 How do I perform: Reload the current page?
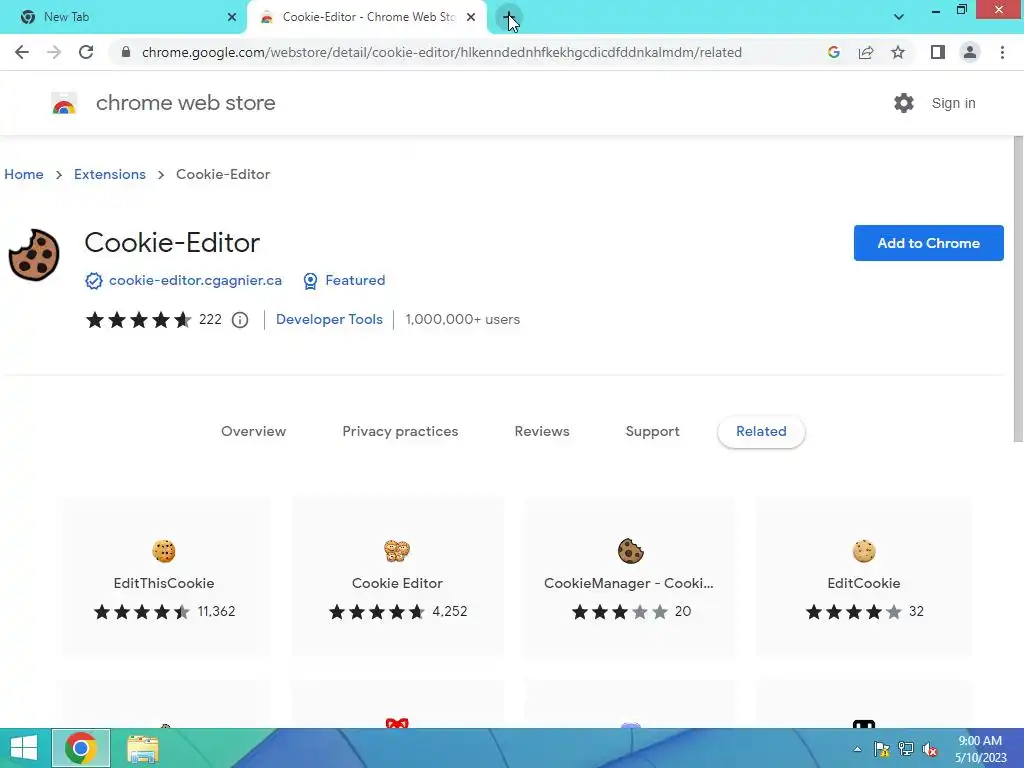86,52
